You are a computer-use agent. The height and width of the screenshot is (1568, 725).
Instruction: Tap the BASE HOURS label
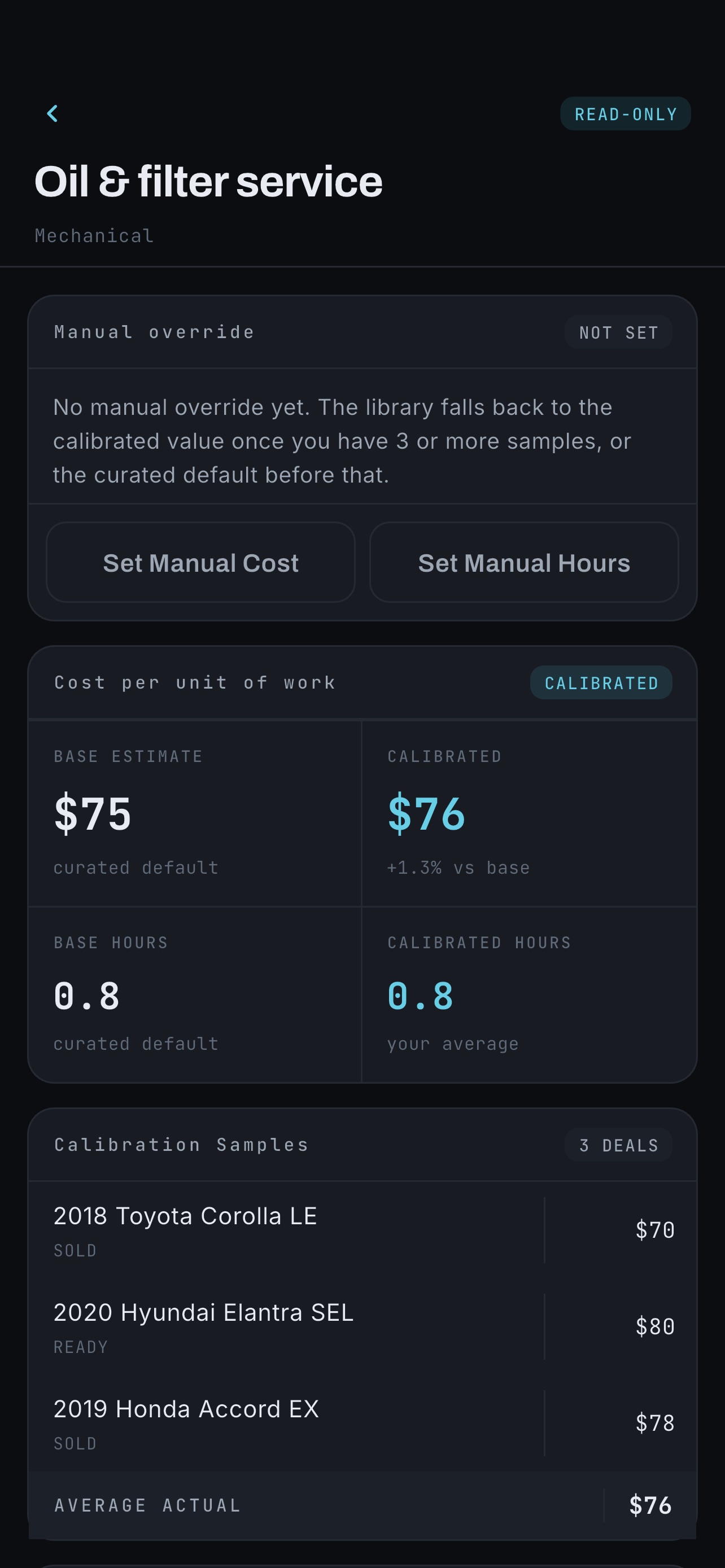click(111, 943)
